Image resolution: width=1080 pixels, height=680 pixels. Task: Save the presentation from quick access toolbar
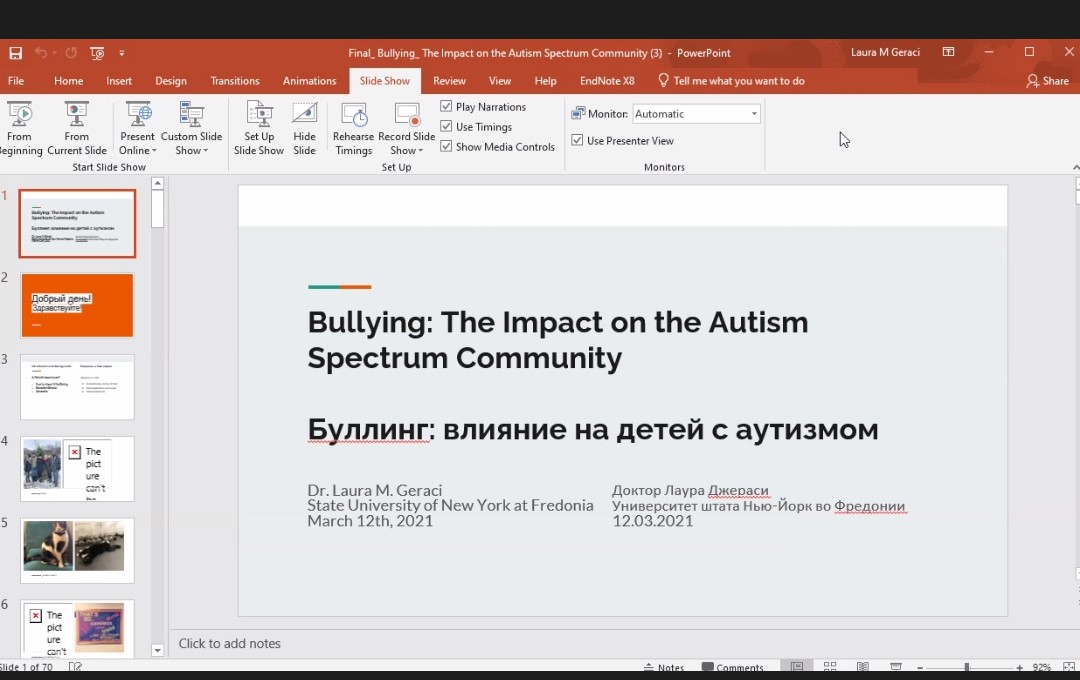tap(15, 53)
